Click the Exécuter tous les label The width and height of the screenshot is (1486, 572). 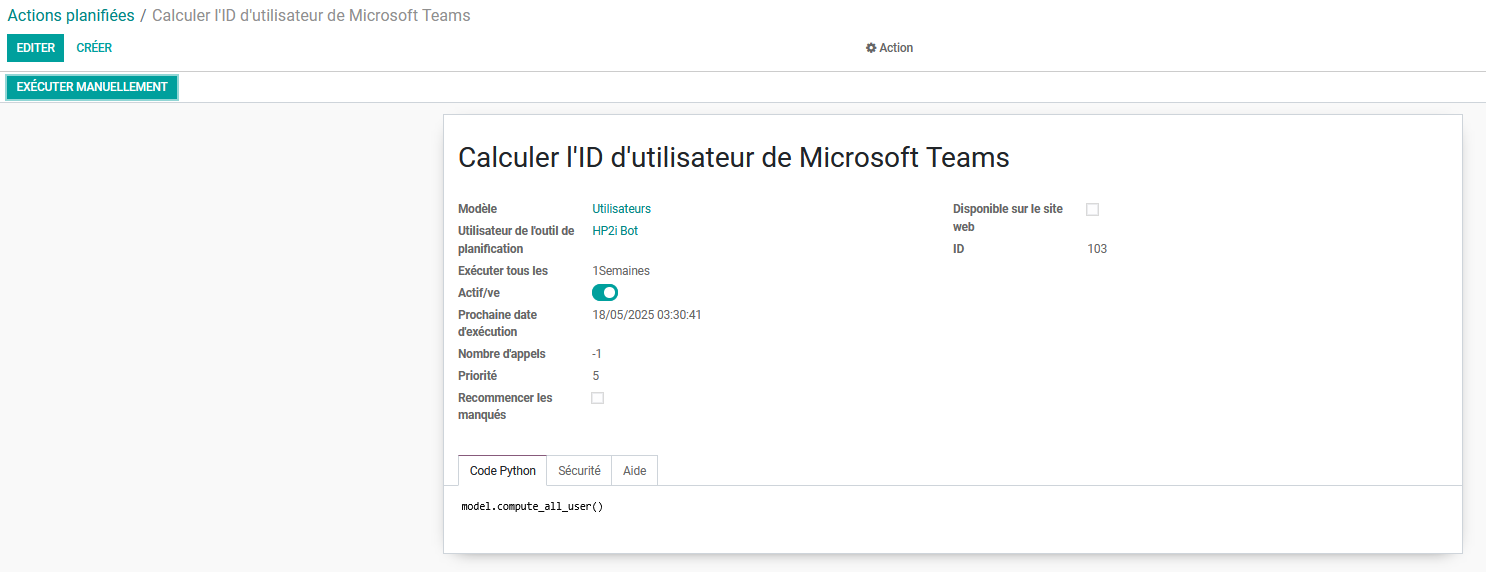(503, 271)
